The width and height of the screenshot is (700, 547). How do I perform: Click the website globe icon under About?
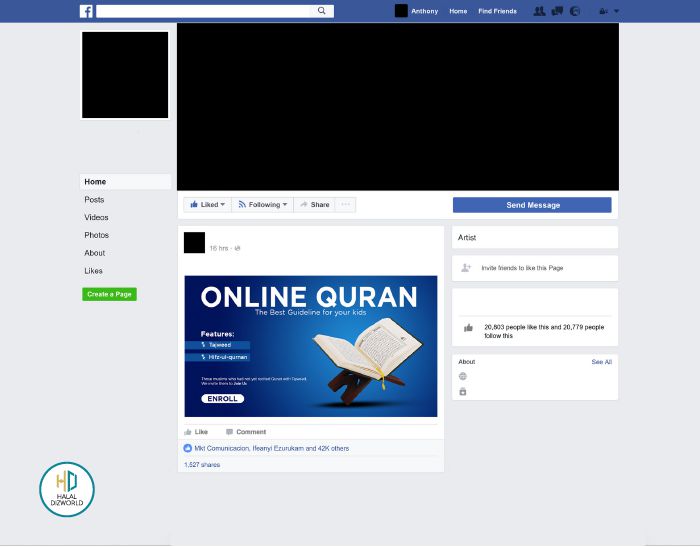click(x=463, y=377)
